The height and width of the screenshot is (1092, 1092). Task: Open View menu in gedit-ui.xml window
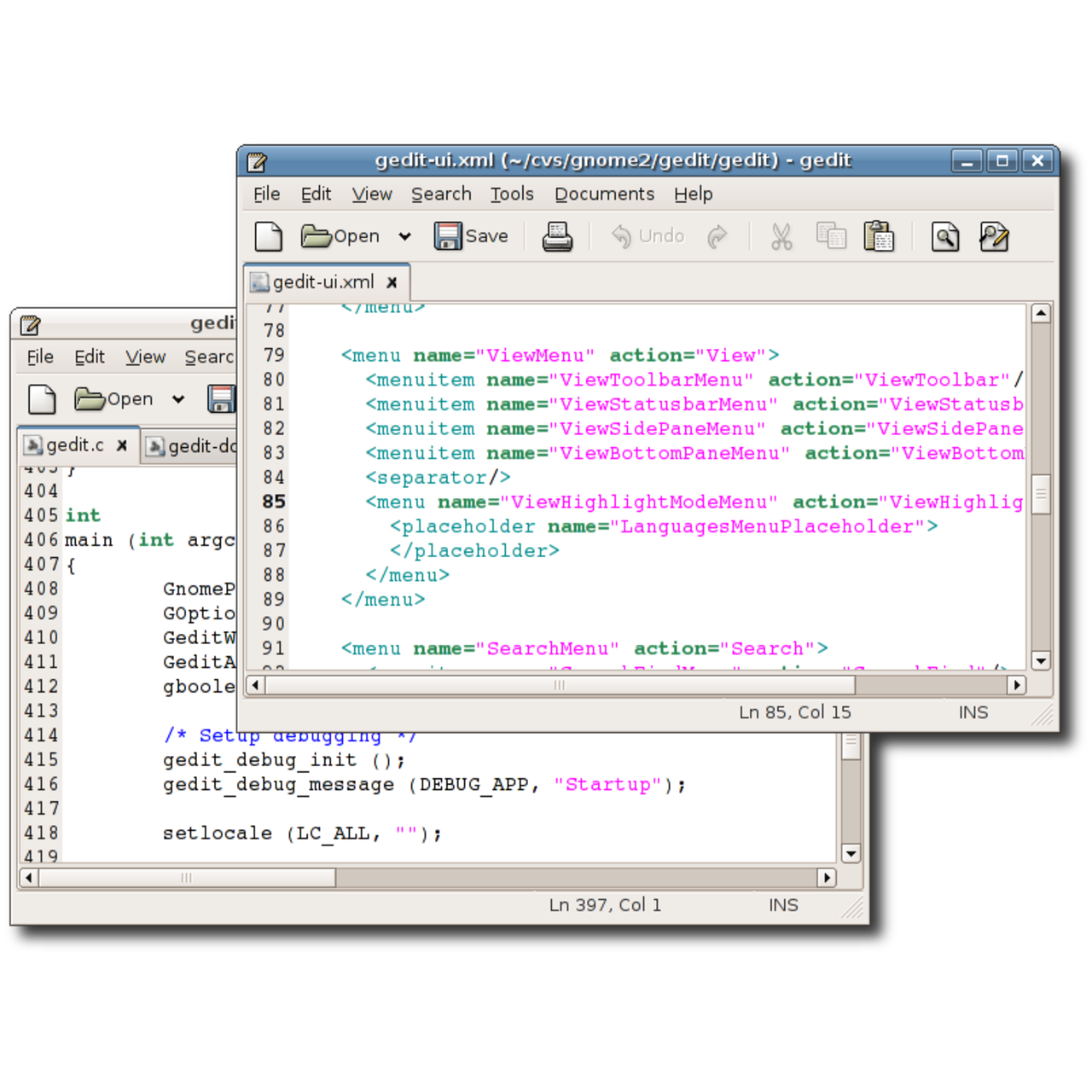[x=372, y=195]
